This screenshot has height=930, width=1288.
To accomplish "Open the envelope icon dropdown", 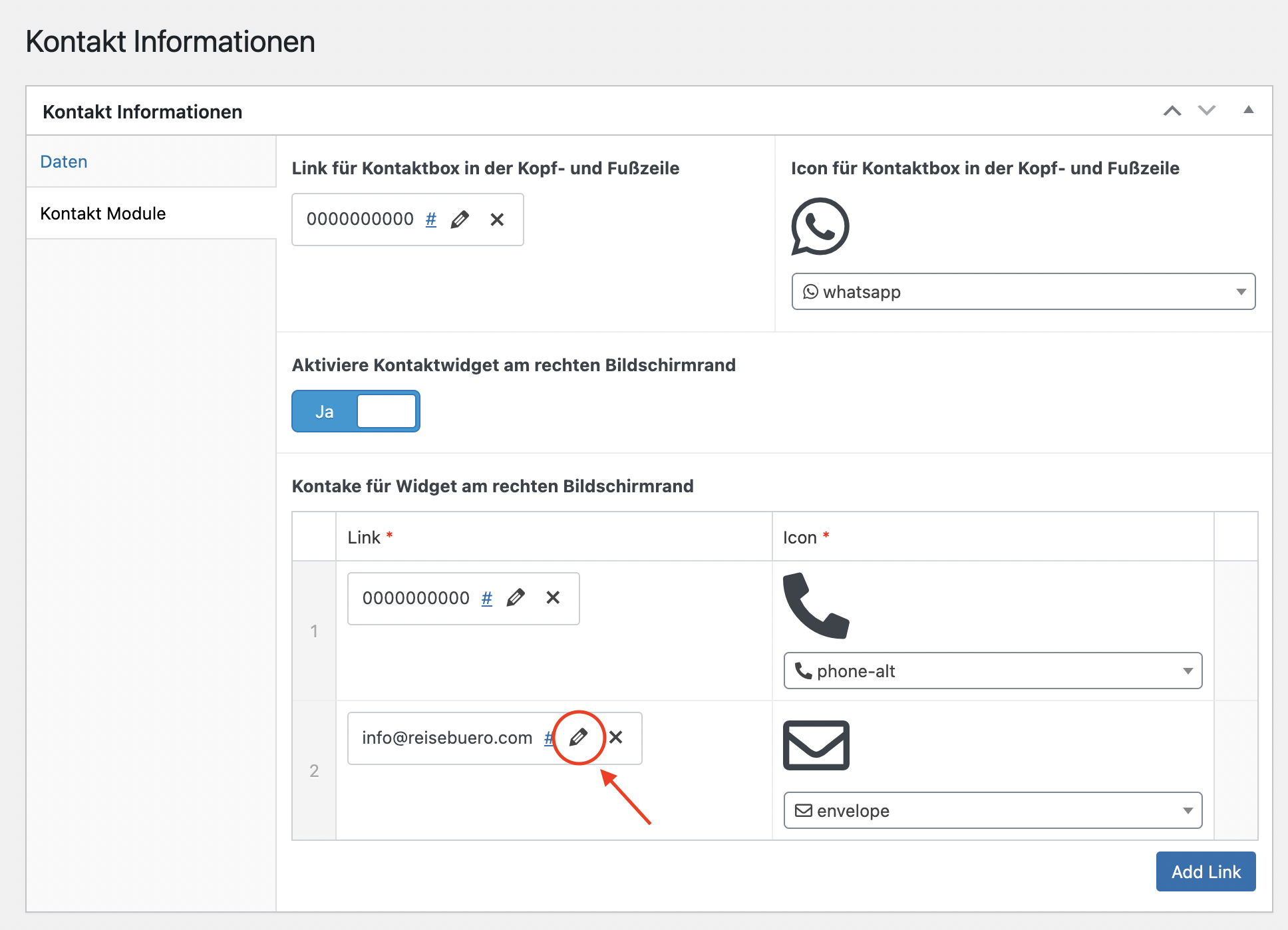I will pyautogui.click(x=992, y=810).
